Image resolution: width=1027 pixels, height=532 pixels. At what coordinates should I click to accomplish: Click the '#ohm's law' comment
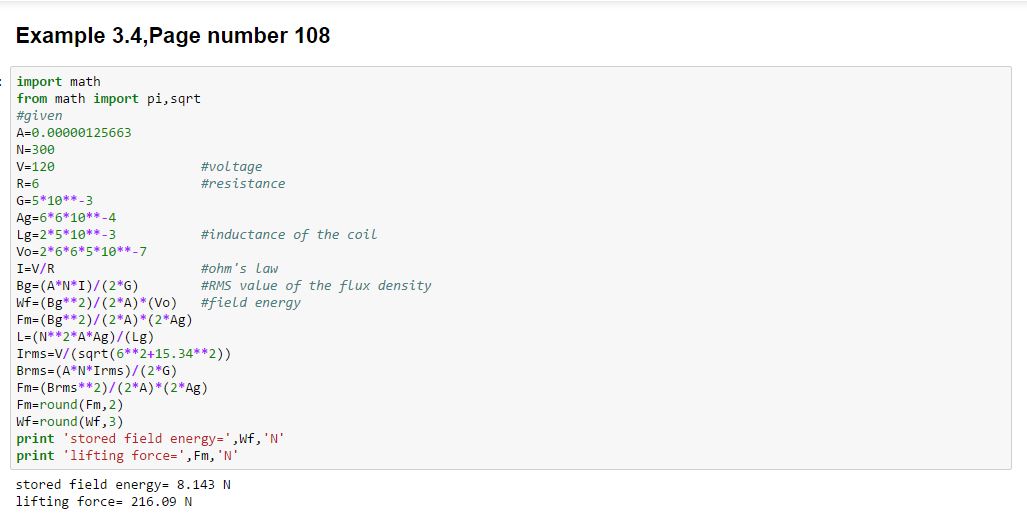pyautogui.click(x=239, y=269)
